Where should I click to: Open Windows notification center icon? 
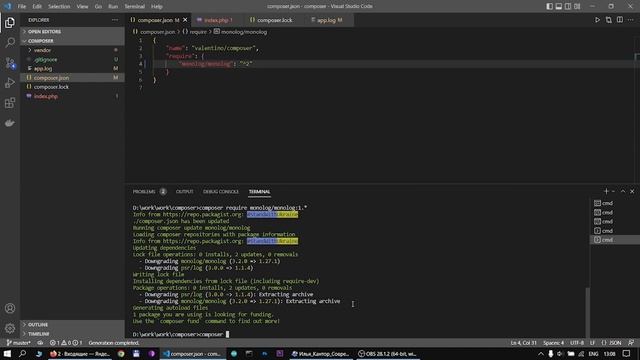pos(627,353)
